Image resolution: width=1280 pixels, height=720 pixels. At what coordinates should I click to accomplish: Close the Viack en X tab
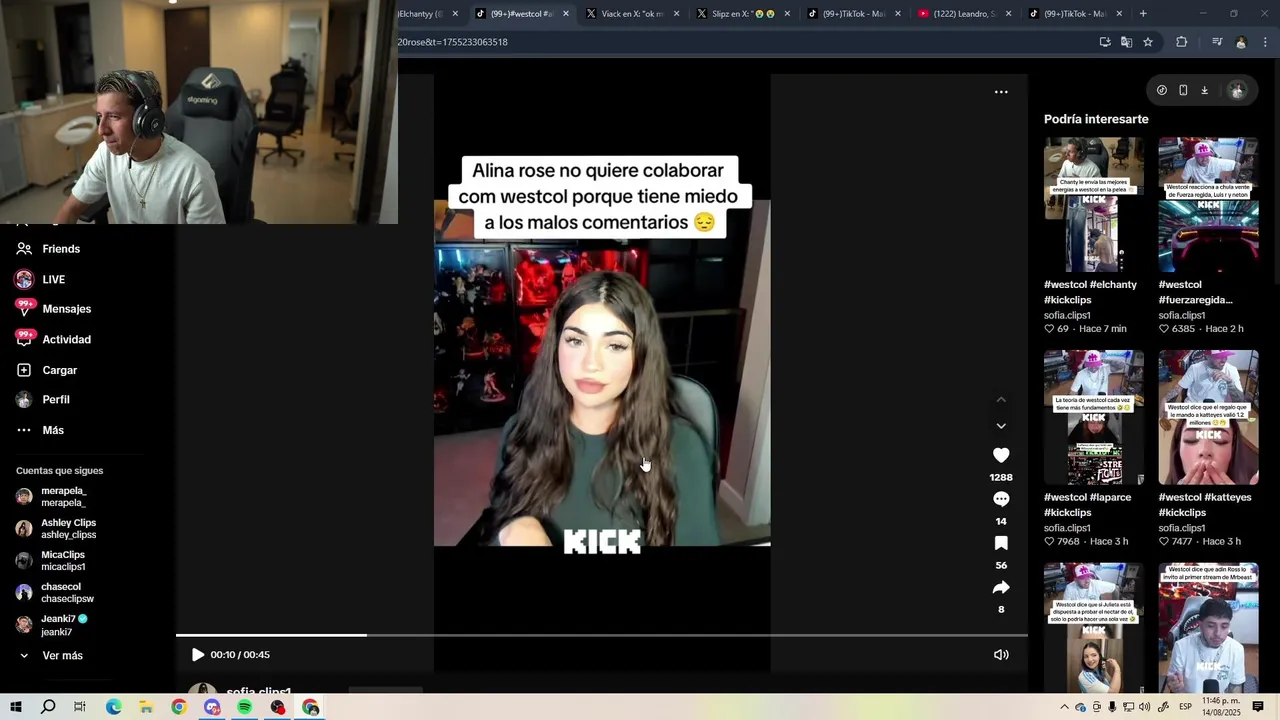pos(676,14)
